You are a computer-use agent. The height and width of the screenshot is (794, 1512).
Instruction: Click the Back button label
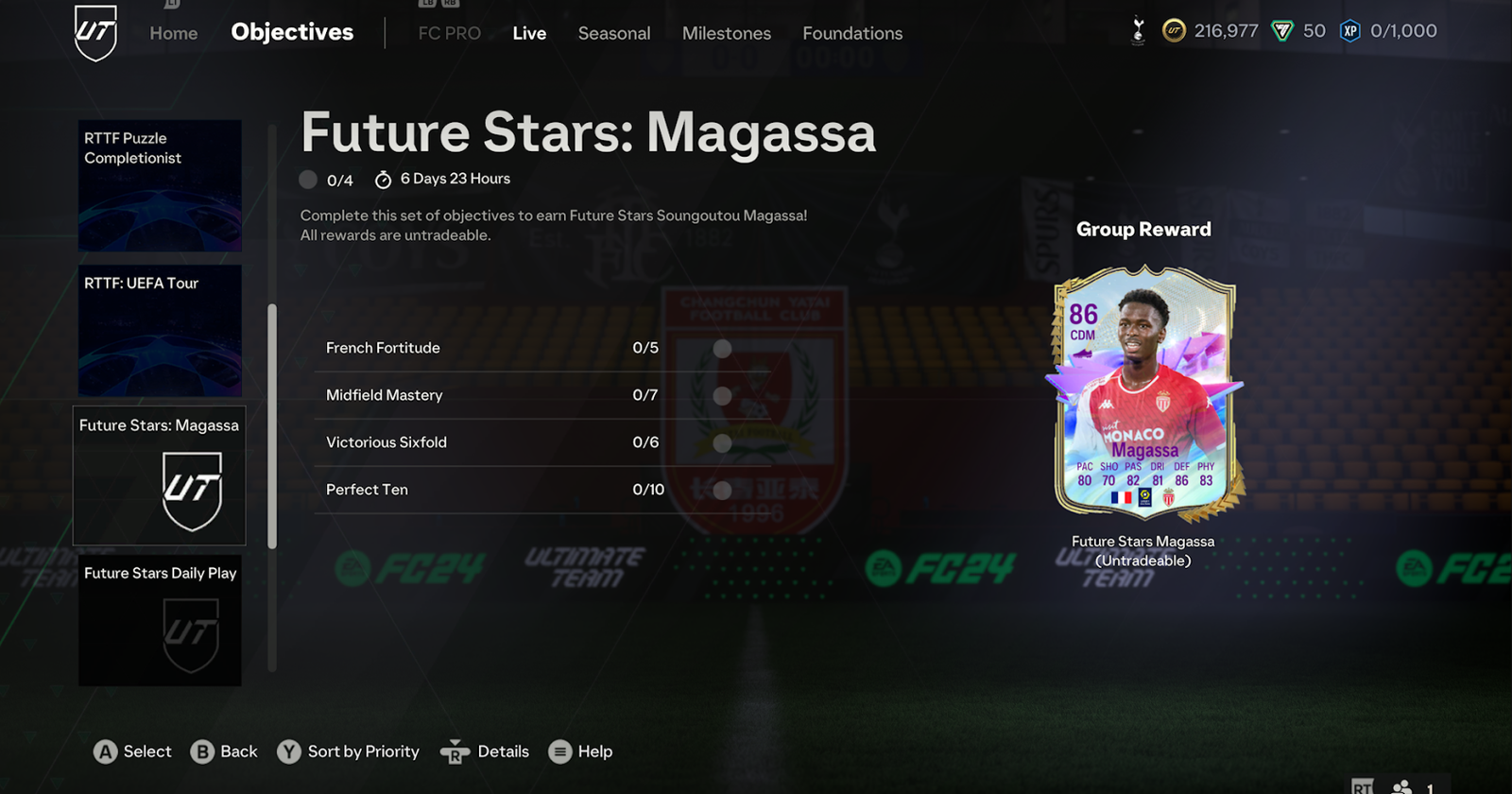(238, 751)
